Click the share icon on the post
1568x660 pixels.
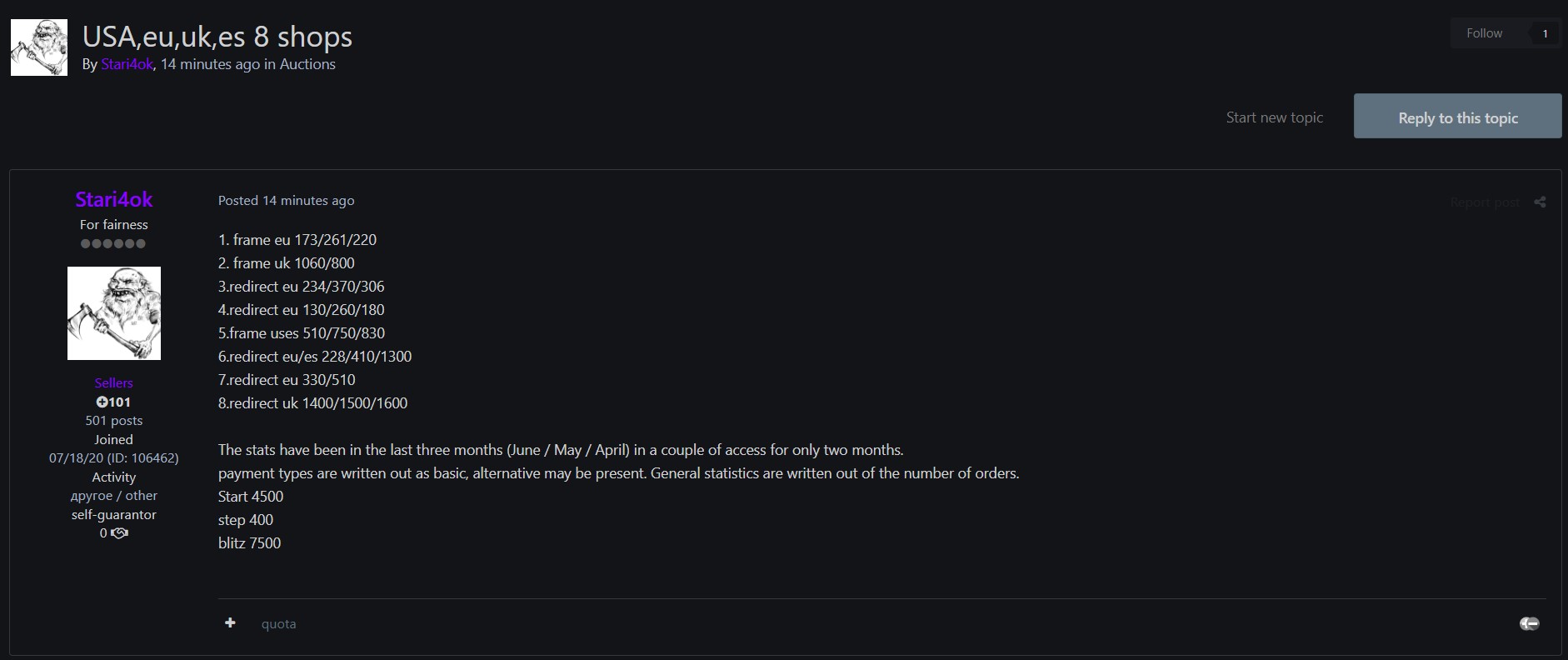pos(1540,202)
